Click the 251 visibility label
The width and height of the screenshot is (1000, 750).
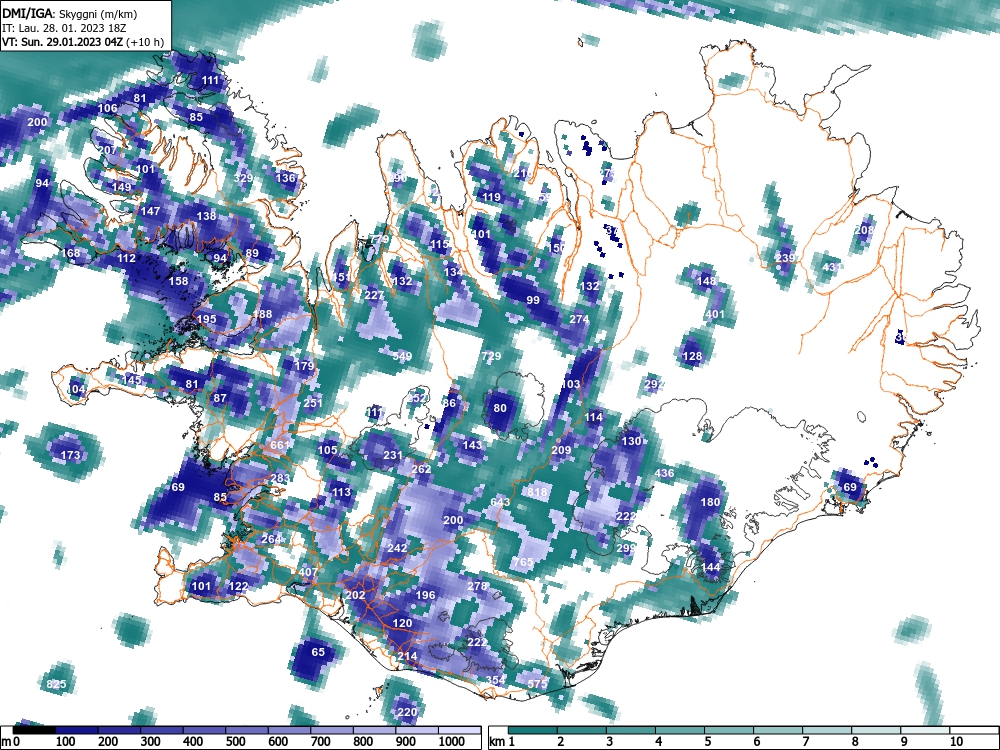pos(313,402)
